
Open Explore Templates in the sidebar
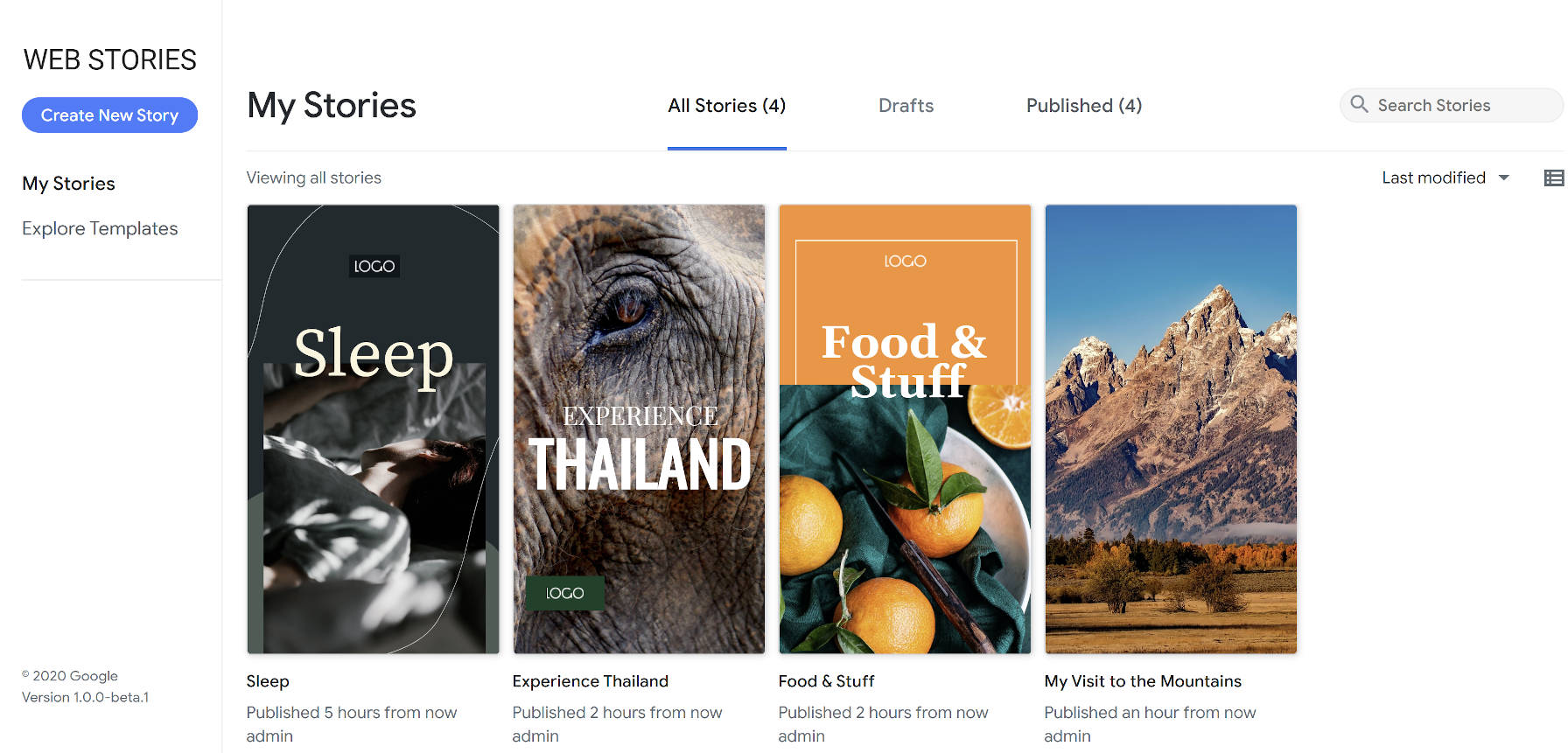[x=100, y=228]
